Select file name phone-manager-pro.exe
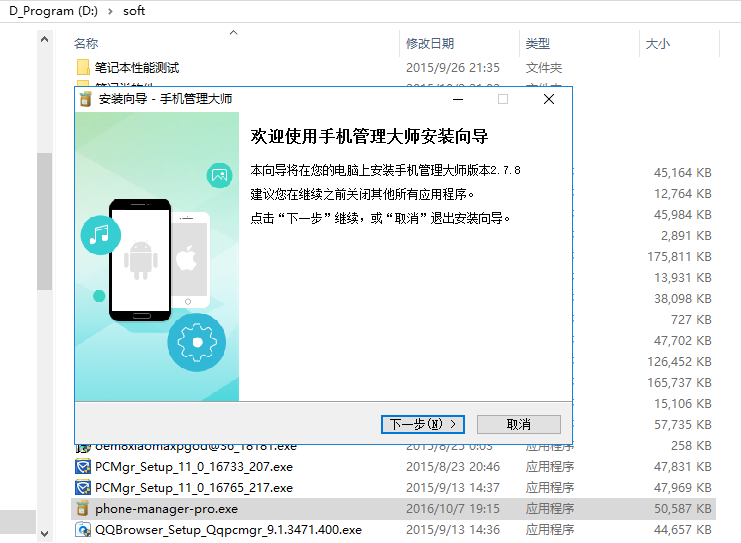This screenshot has width=741, height=543. tap(166, 509)
